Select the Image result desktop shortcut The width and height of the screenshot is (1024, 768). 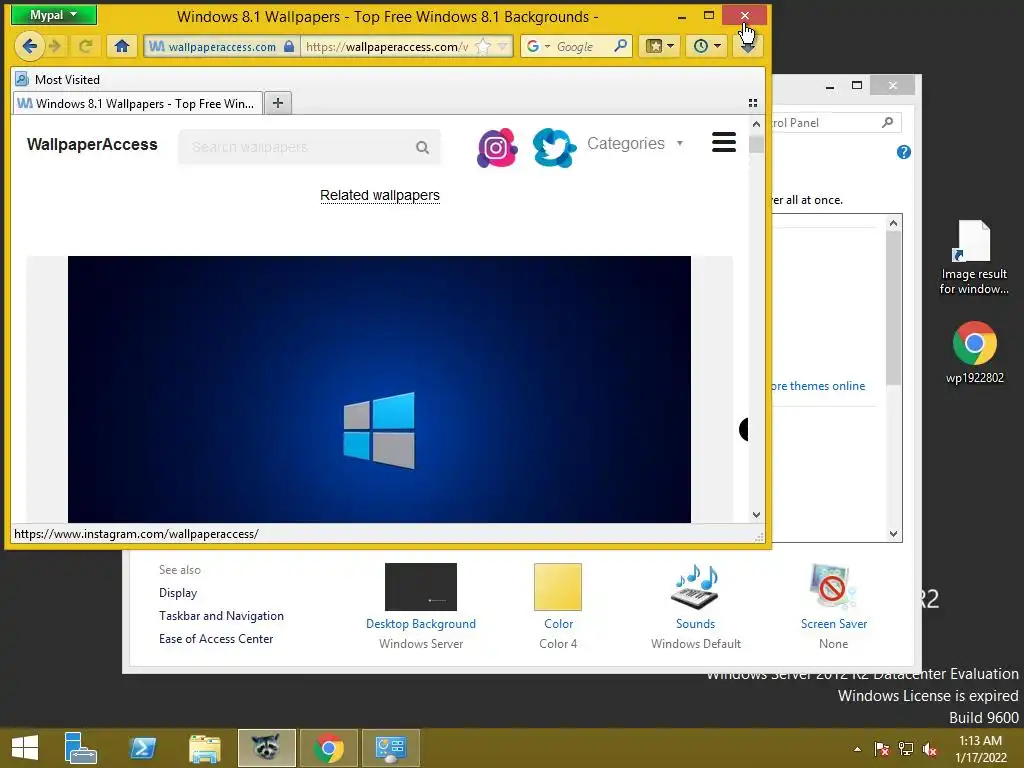coord(974,257)
